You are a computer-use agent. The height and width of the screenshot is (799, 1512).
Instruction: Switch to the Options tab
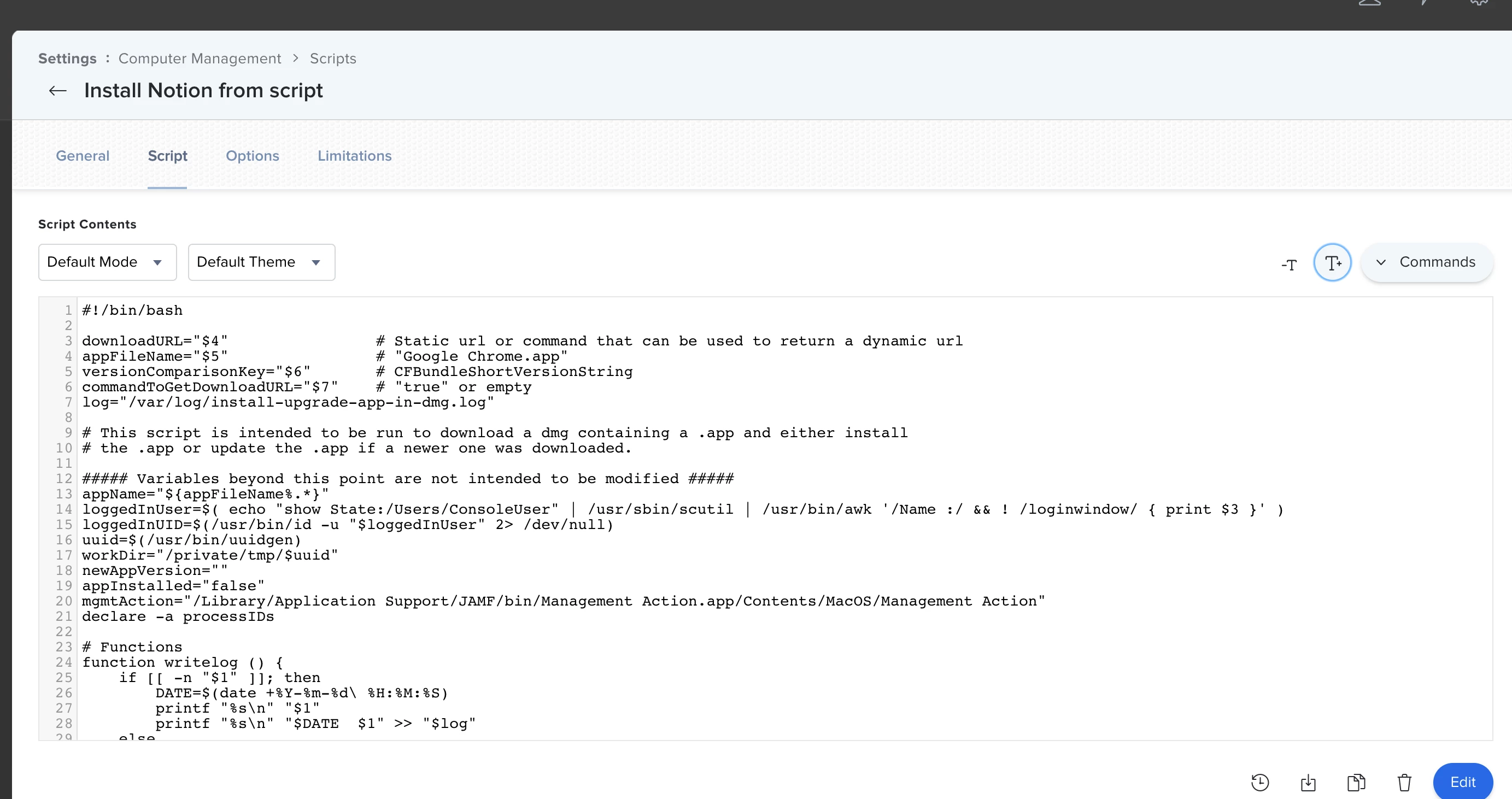tap(253, 155)
